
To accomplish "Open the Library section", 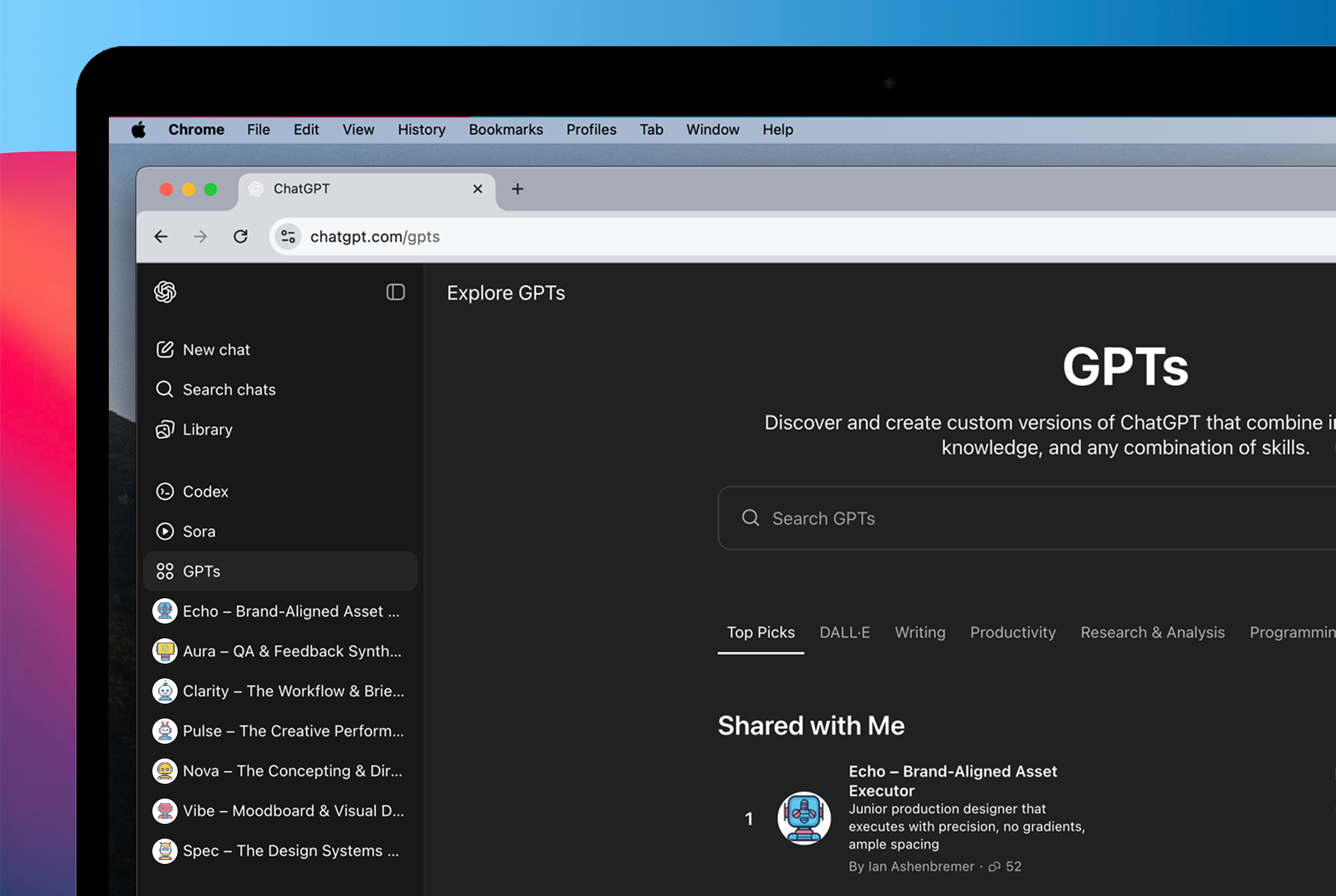I will pos(207,429).
